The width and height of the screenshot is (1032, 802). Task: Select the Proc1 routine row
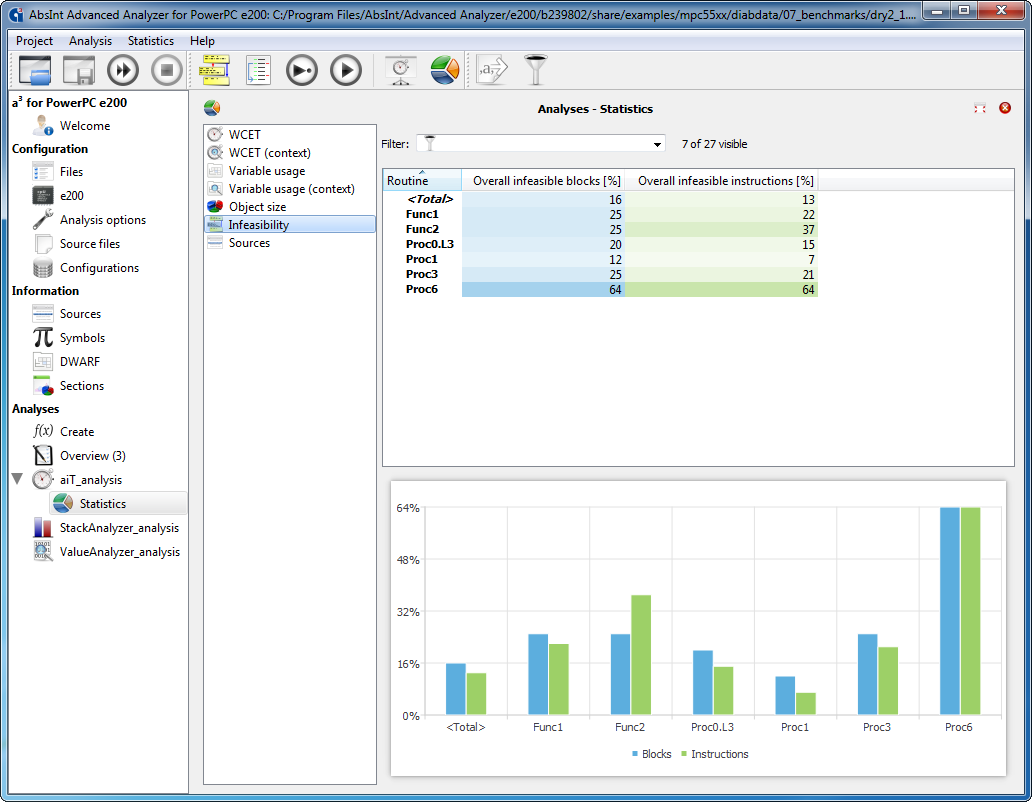(600, 259)
